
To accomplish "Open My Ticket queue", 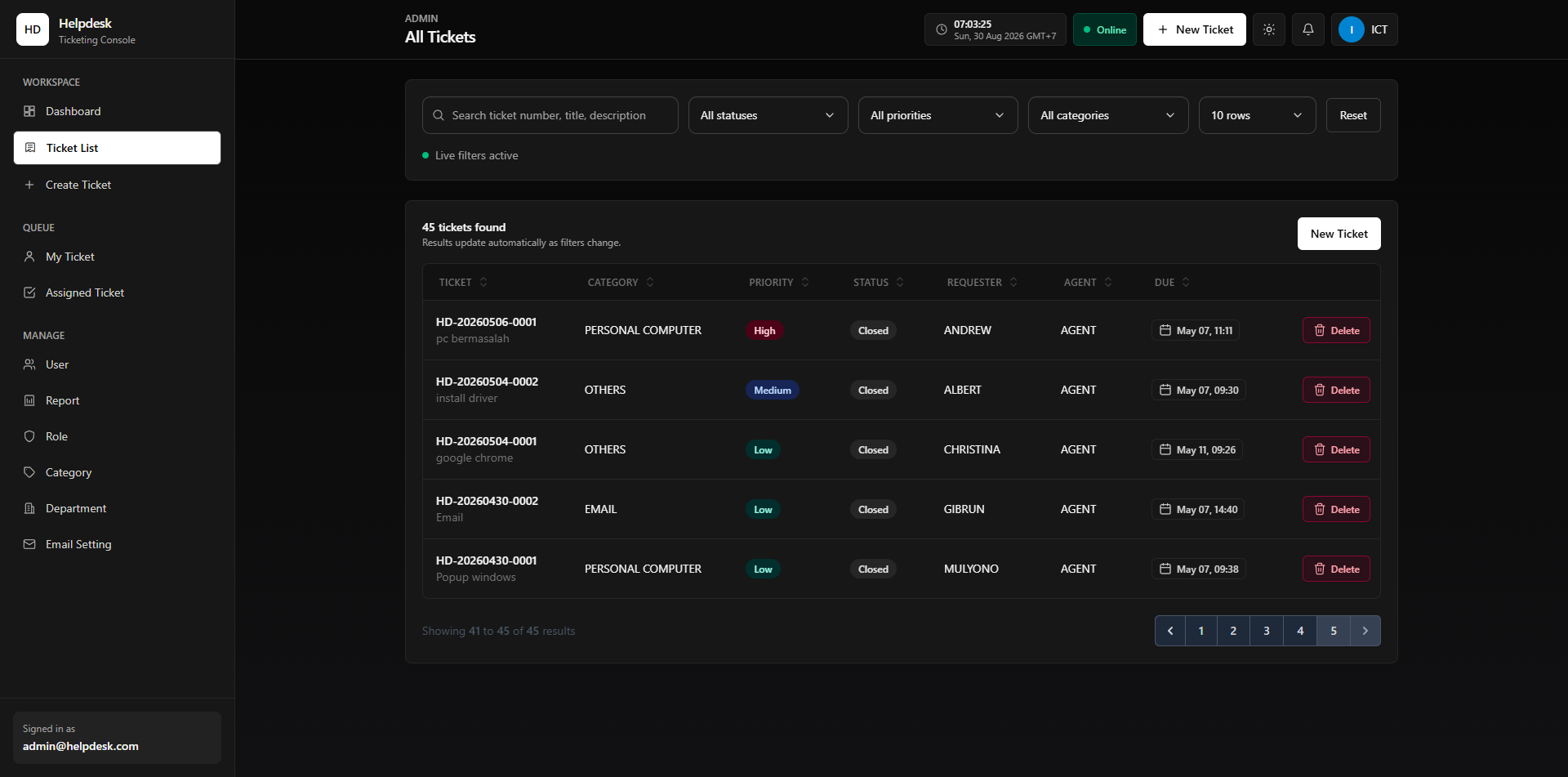I will click(x=117, y=257).
